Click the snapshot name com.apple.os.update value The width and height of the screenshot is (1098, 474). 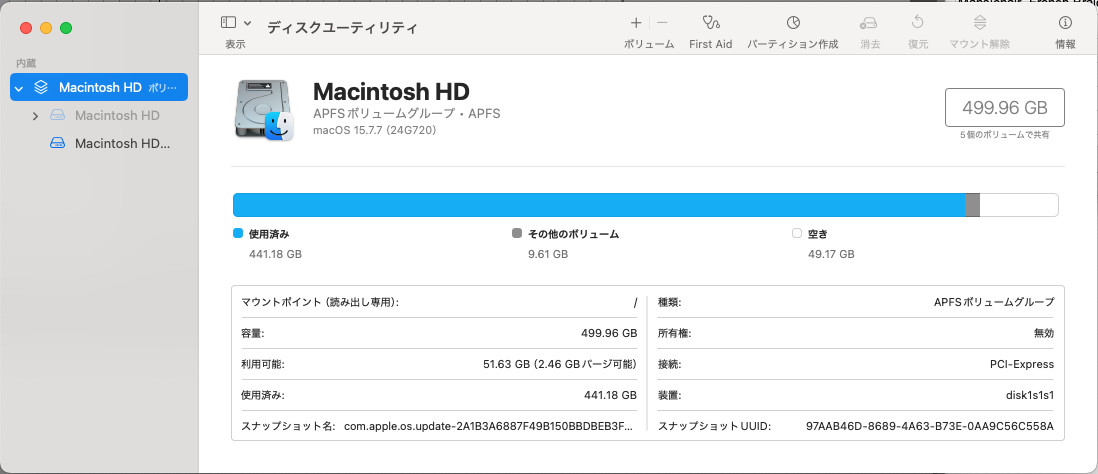(489, 426)
